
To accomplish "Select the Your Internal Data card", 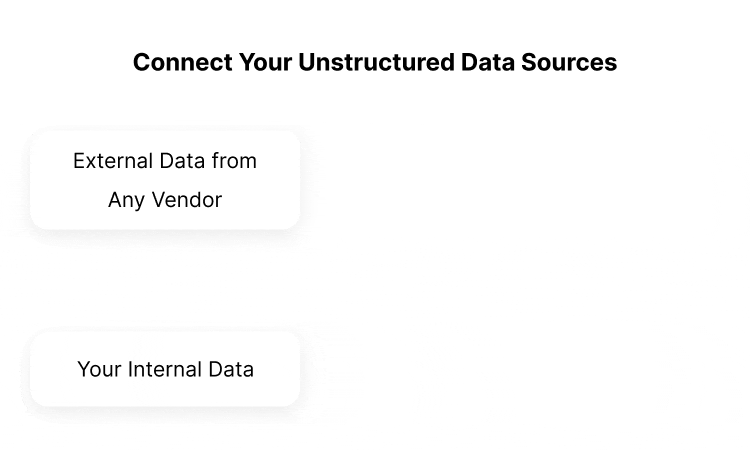I will (165, 369).
